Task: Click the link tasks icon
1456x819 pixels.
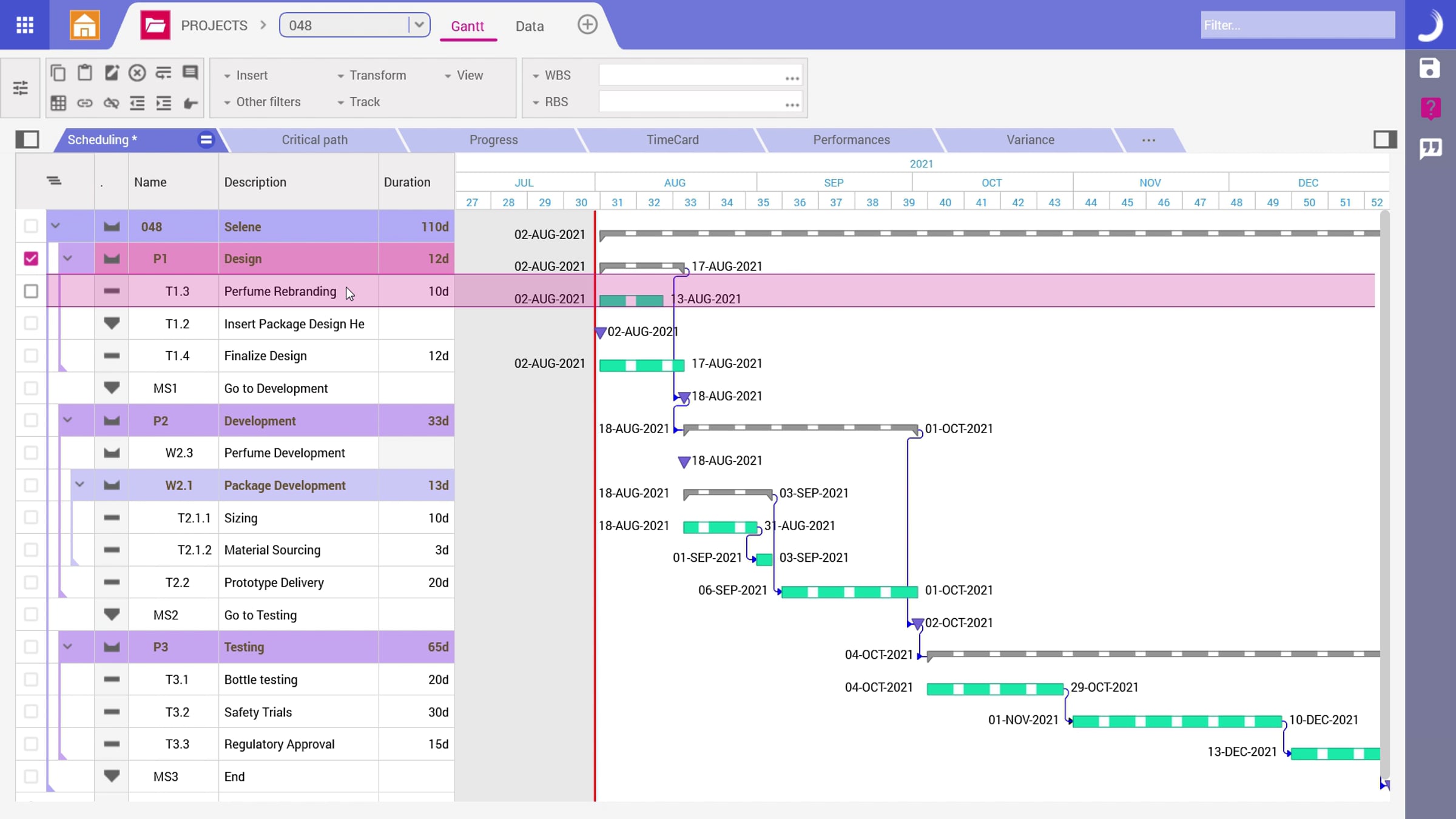Action: [x=85, y=103]
